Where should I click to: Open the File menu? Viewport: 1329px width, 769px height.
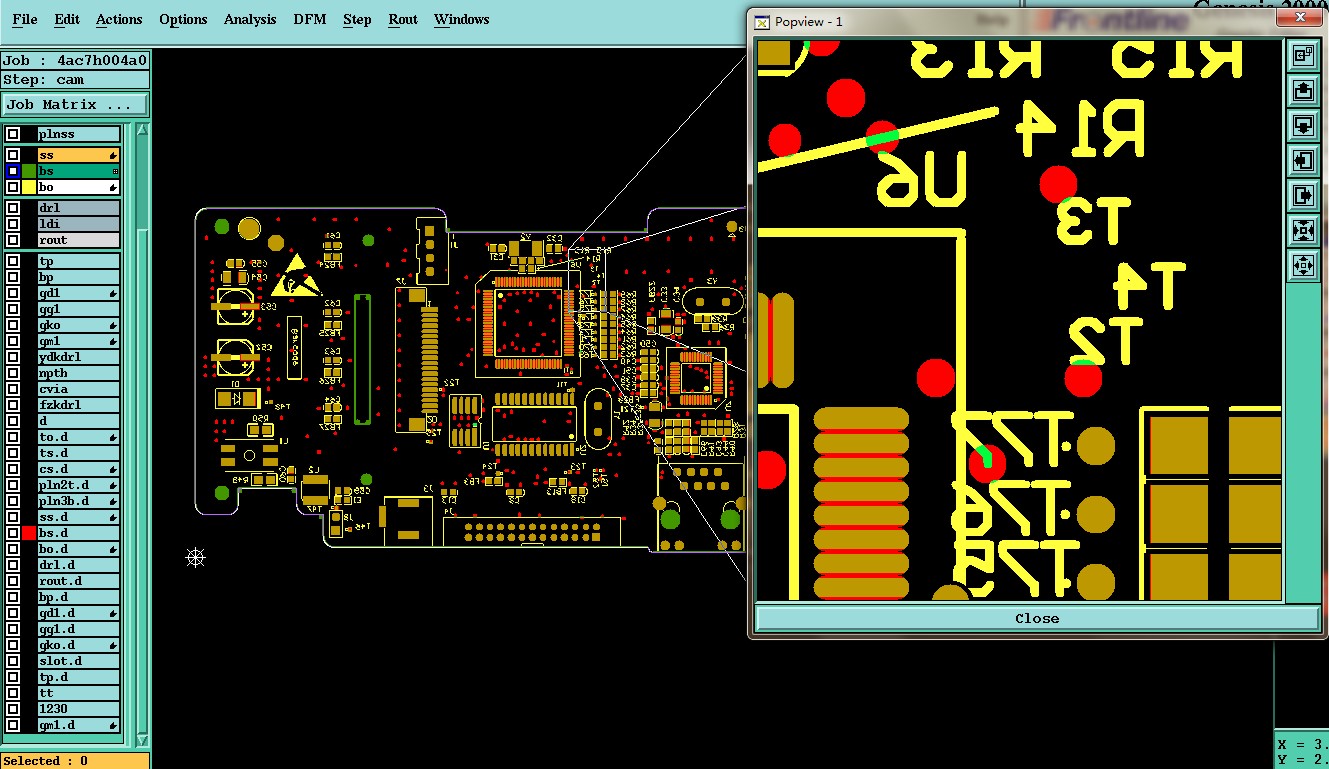pyautogui.click(x=25, y=20)
